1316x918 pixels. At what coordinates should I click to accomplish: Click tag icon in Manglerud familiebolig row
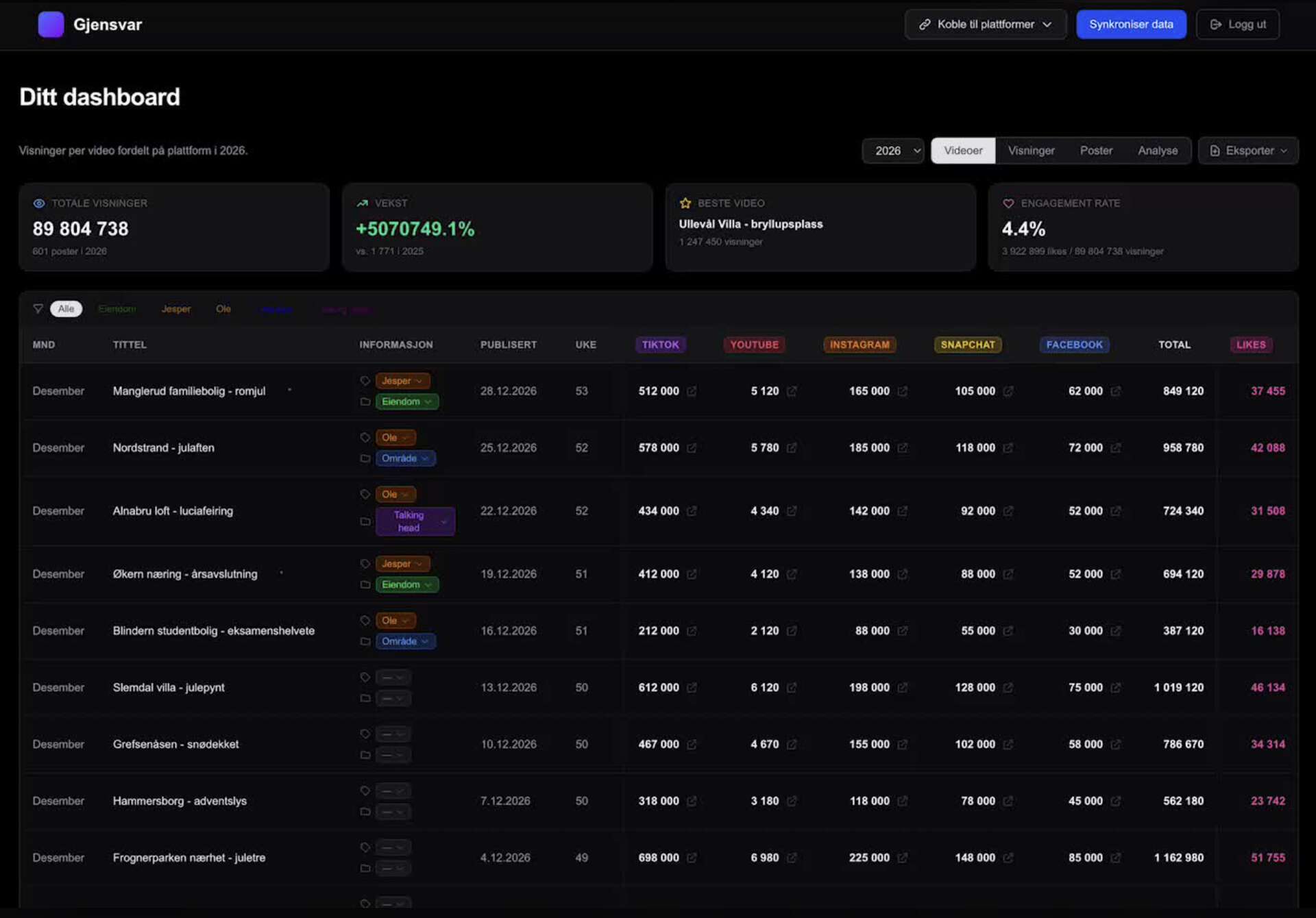coord(365,381)
